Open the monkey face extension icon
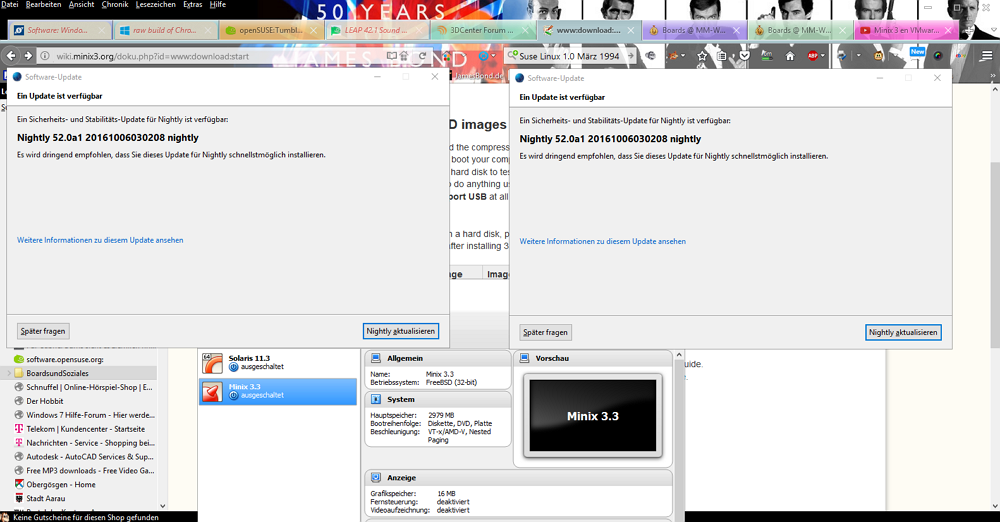1000x522 pixels. coord(878,56)
